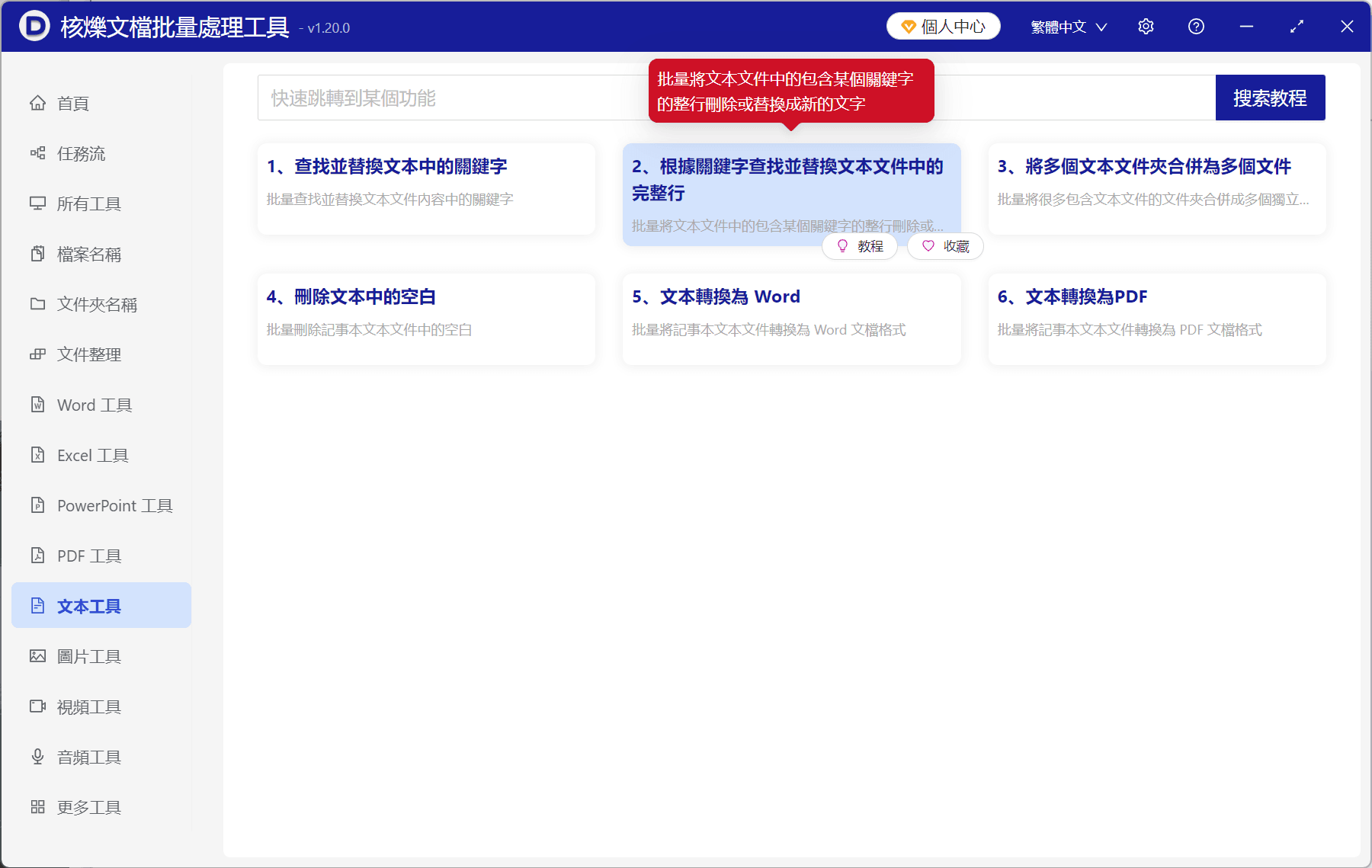Open 個人中心 personal center
This screenshot has height=868, width=1372.
(943, 25)
